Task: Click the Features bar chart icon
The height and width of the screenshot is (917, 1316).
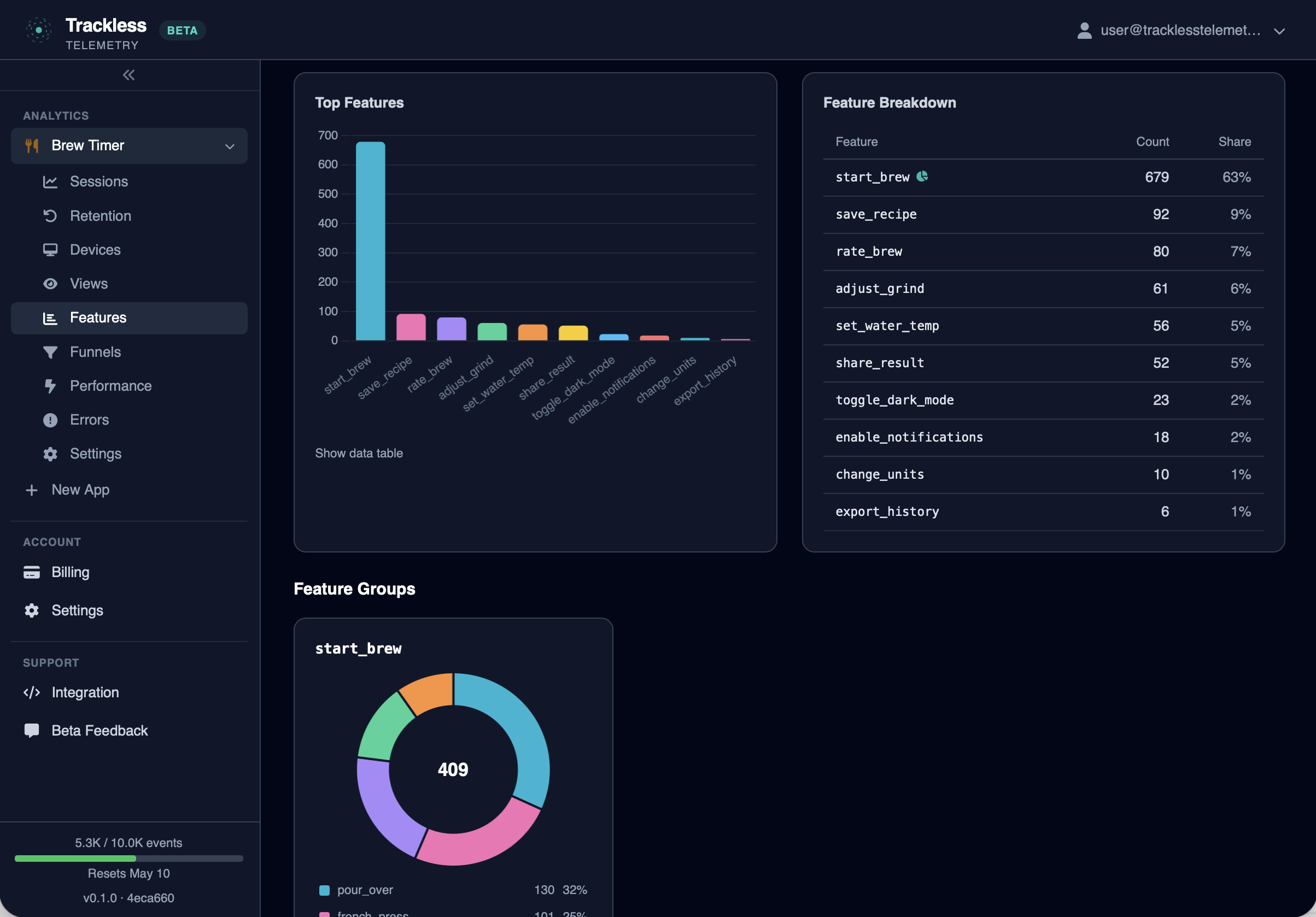Action: click(50, 318)
